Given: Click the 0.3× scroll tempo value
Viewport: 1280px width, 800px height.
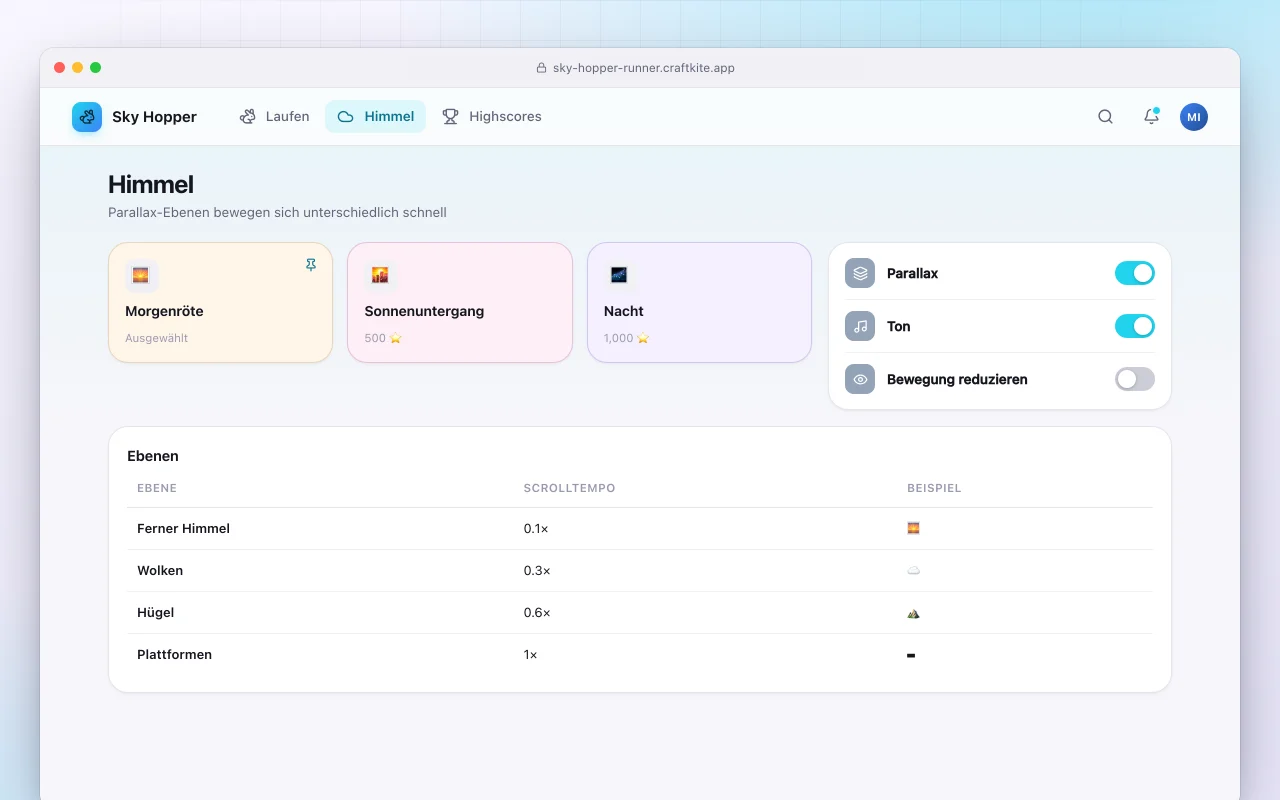Looking at the screenshot, I should tap(537, 570).
